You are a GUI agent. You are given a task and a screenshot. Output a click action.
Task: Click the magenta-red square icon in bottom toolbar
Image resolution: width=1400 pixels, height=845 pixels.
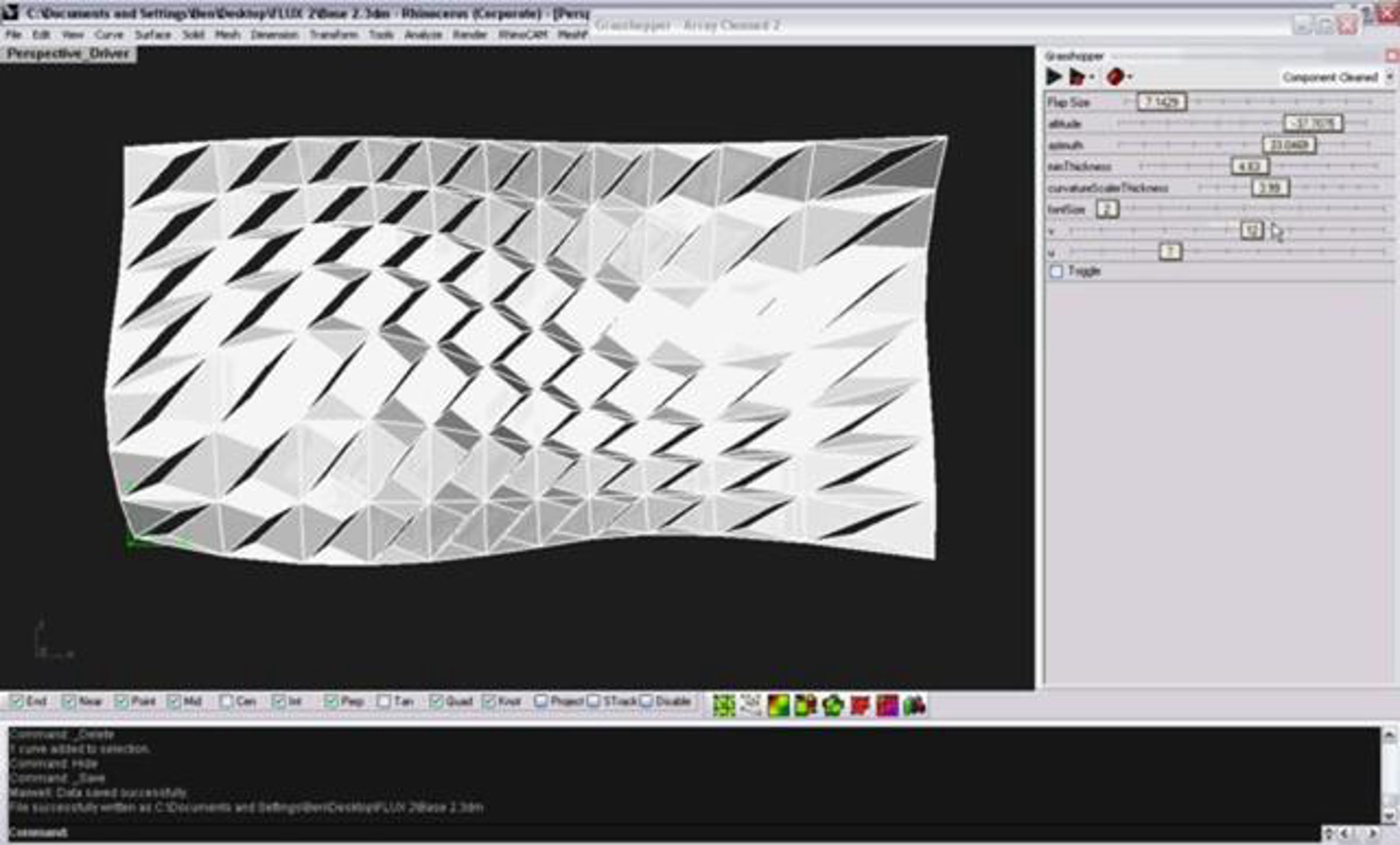(x=887, y=706)
